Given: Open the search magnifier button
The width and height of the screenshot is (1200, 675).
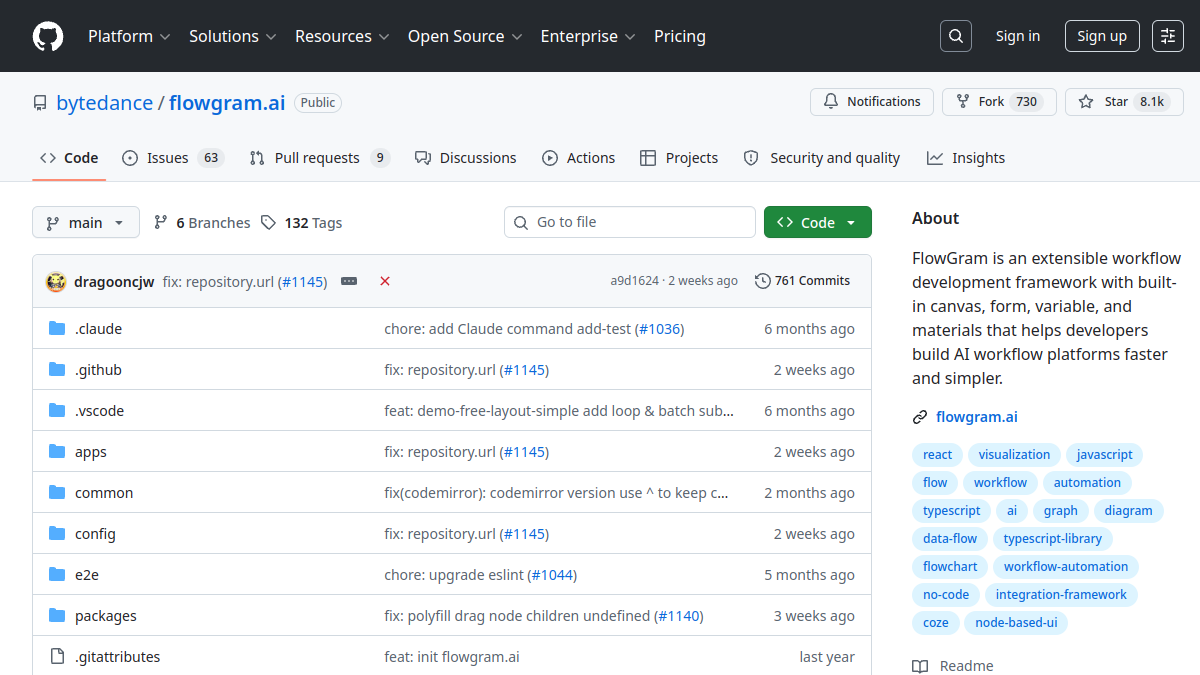Looking at the screenshot, I should click(956, 36).
